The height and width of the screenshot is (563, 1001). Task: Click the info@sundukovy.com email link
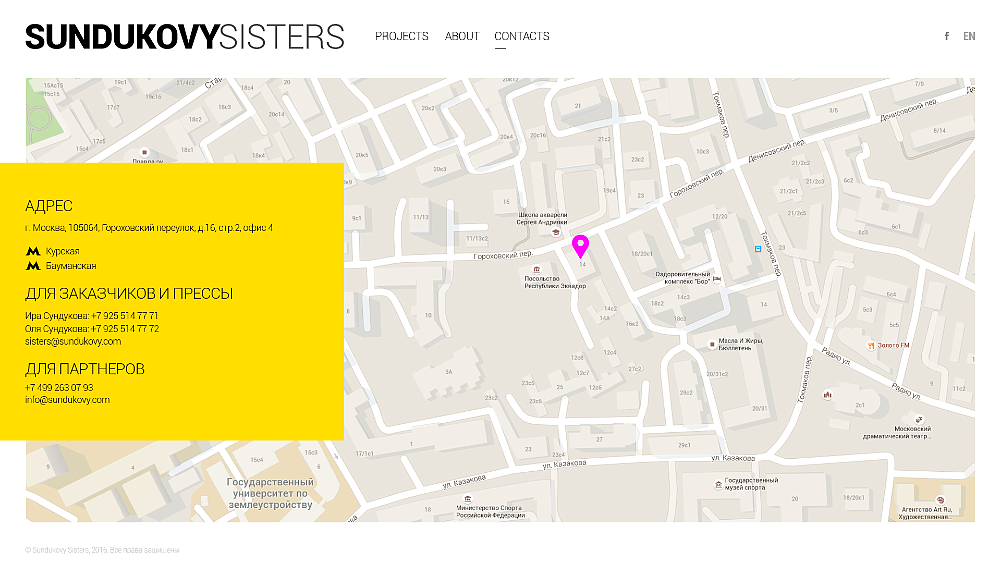click(x=67, y=400)
